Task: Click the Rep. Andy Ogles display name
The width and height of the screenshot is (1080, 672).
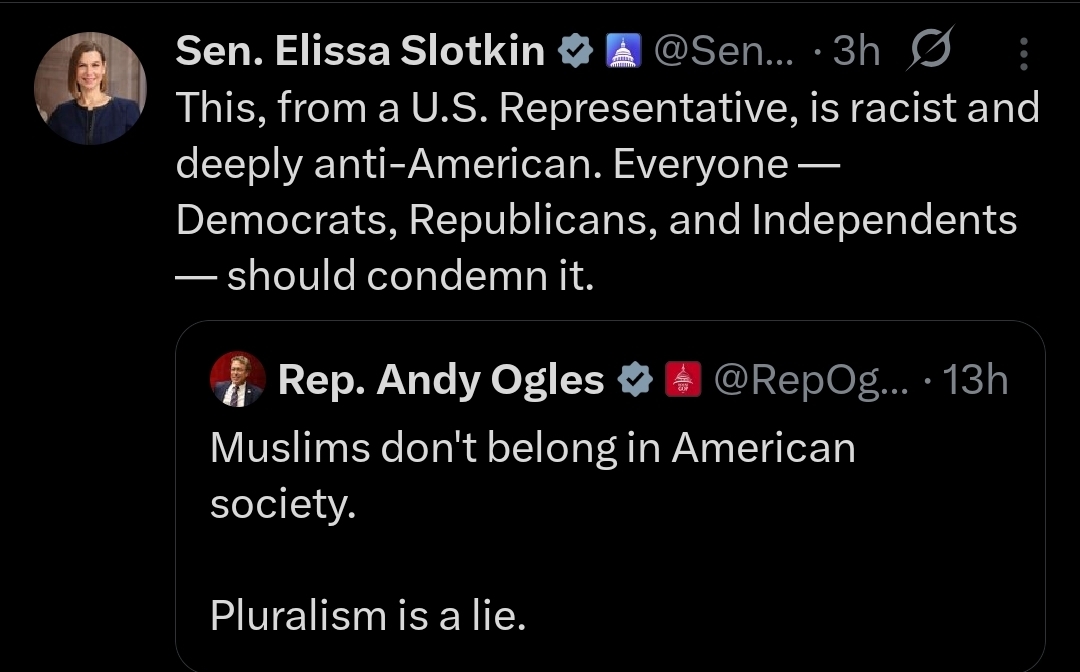Action: tap(441, 380)
